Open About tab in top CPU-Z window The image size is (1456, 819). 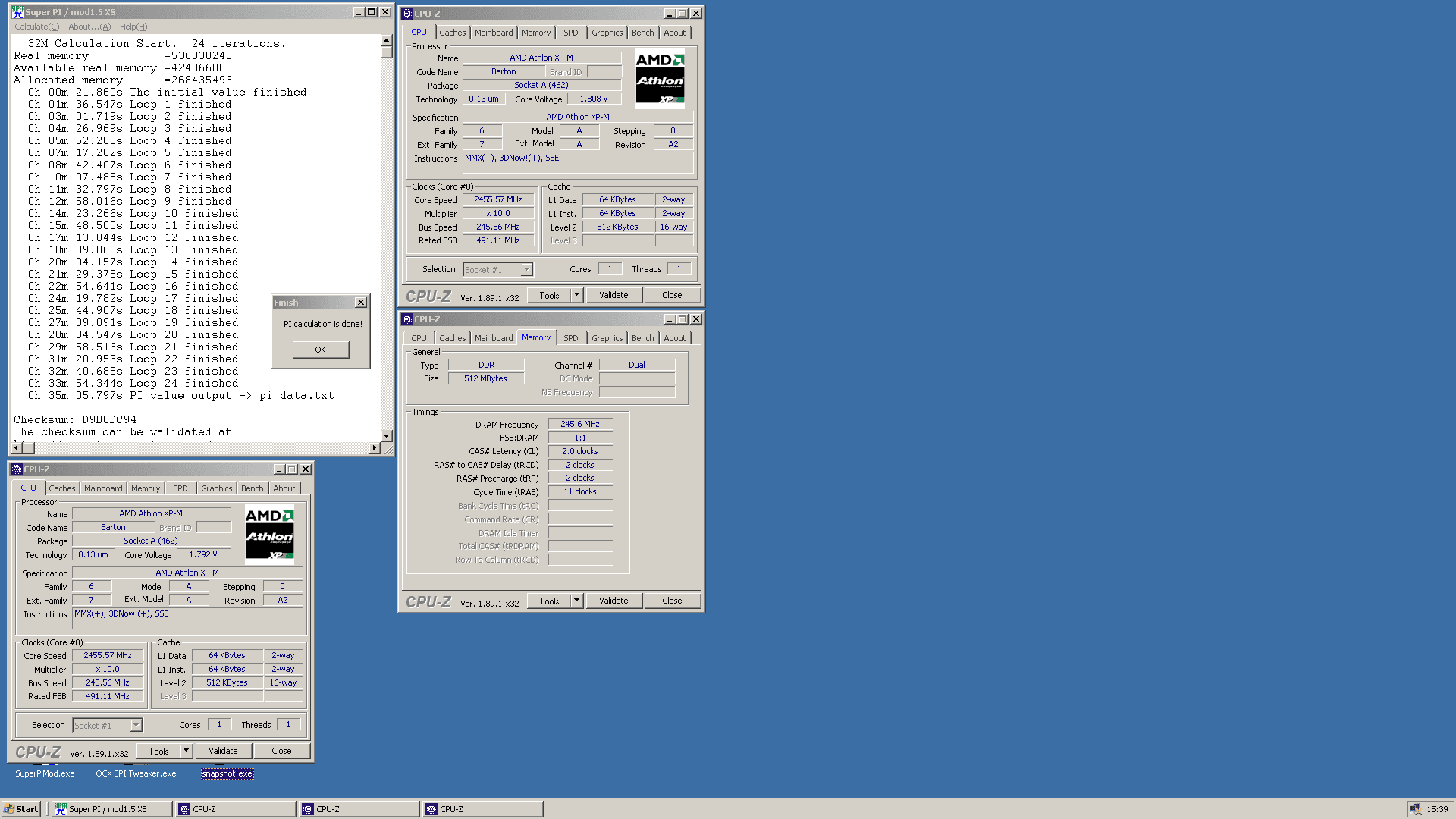point(675,33)
